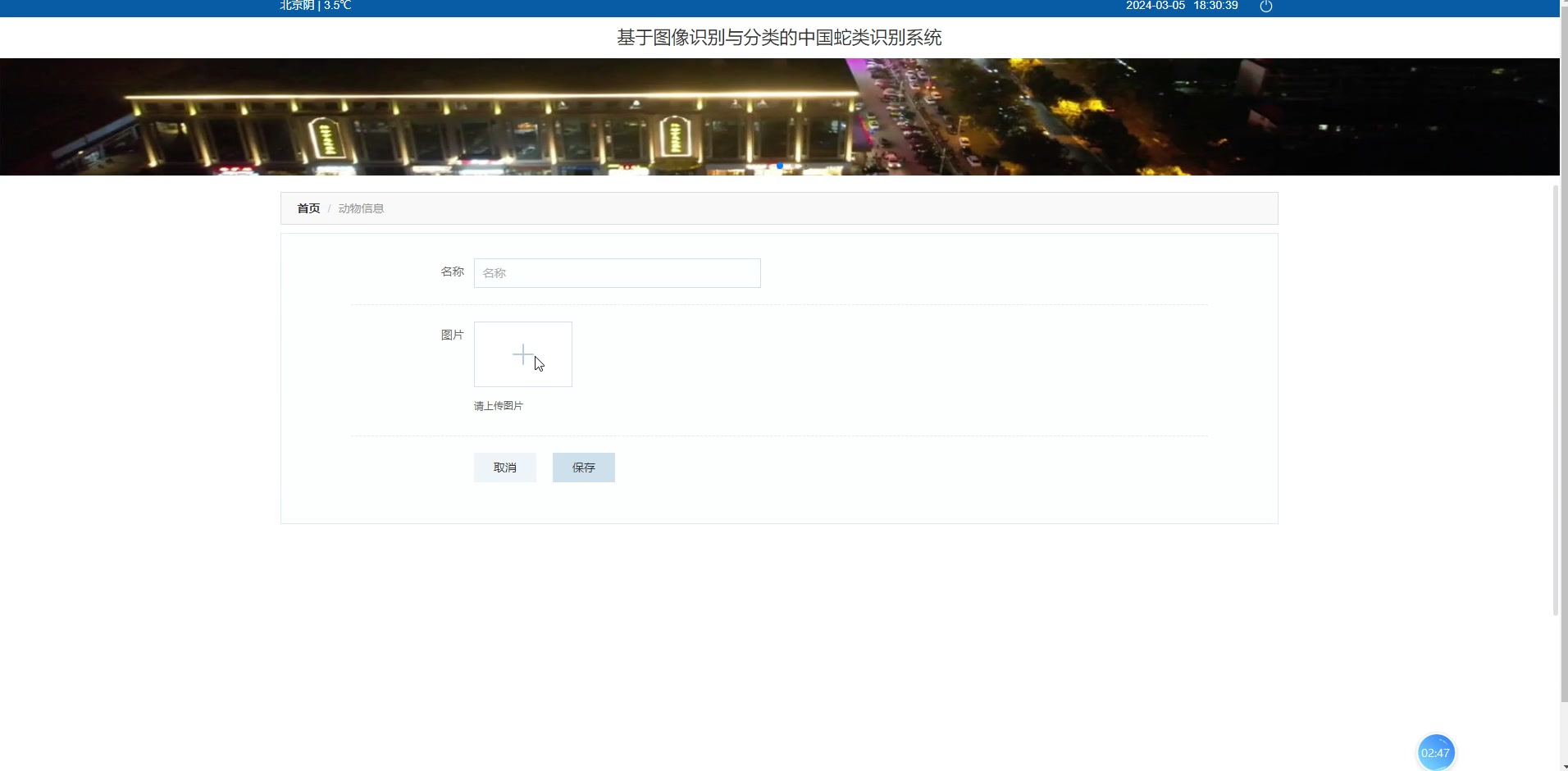Click 动物信息 breadcrumb item
The height and width of the screenshot is (771, 1568).
[361, 208]
